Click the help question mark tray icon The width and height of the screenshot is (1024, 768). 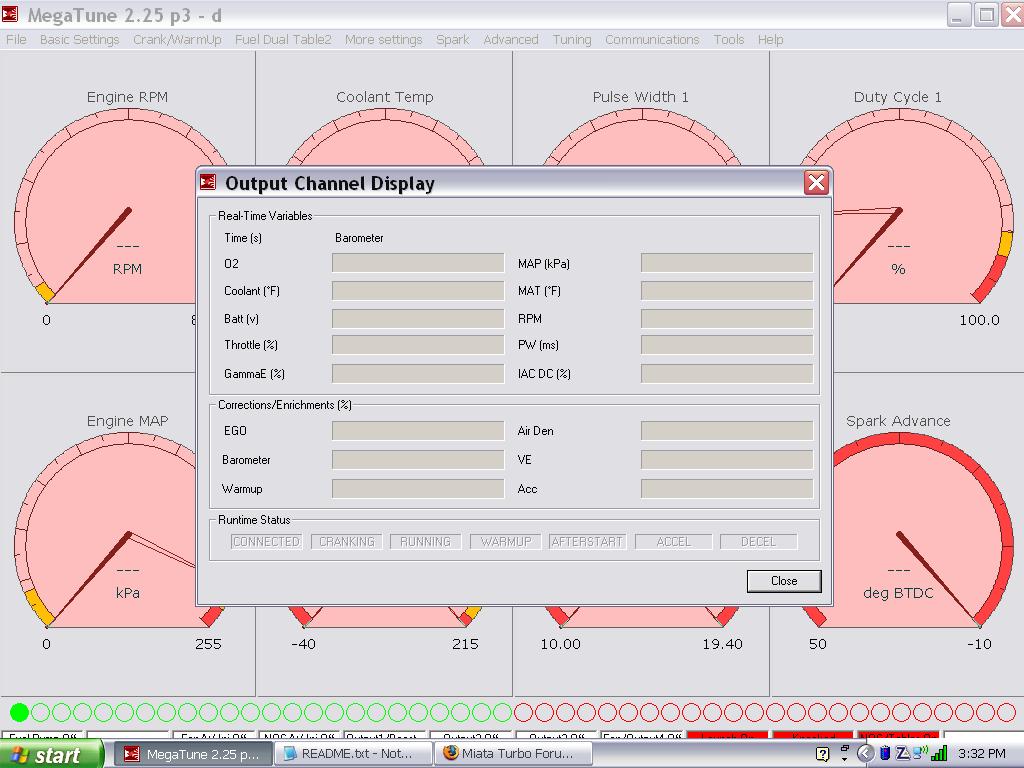tap(822, 754)
